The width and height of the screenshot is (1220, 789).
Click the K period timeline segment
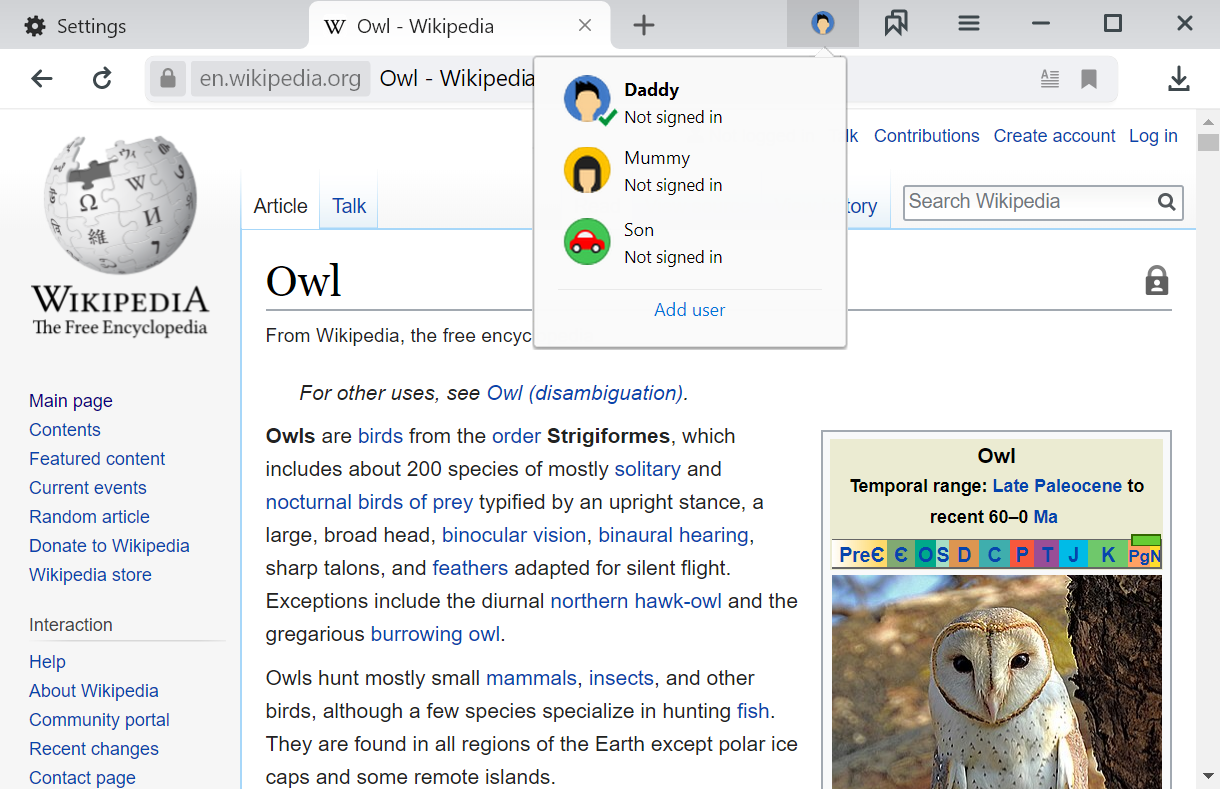[x=1107, y=555]
